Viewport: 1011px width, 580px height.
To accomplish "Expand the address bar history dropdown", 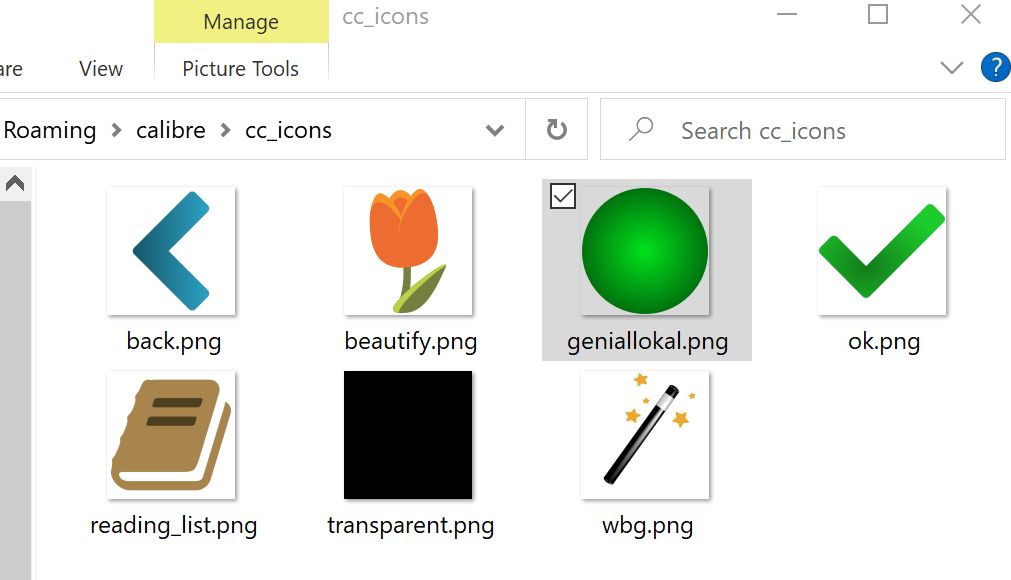I will (494, 130).
